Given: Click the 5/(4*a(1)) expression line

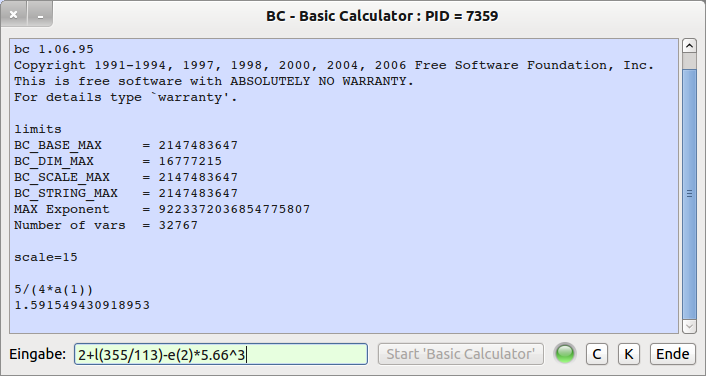Looking at the screenshot, I should coord(54,289).
